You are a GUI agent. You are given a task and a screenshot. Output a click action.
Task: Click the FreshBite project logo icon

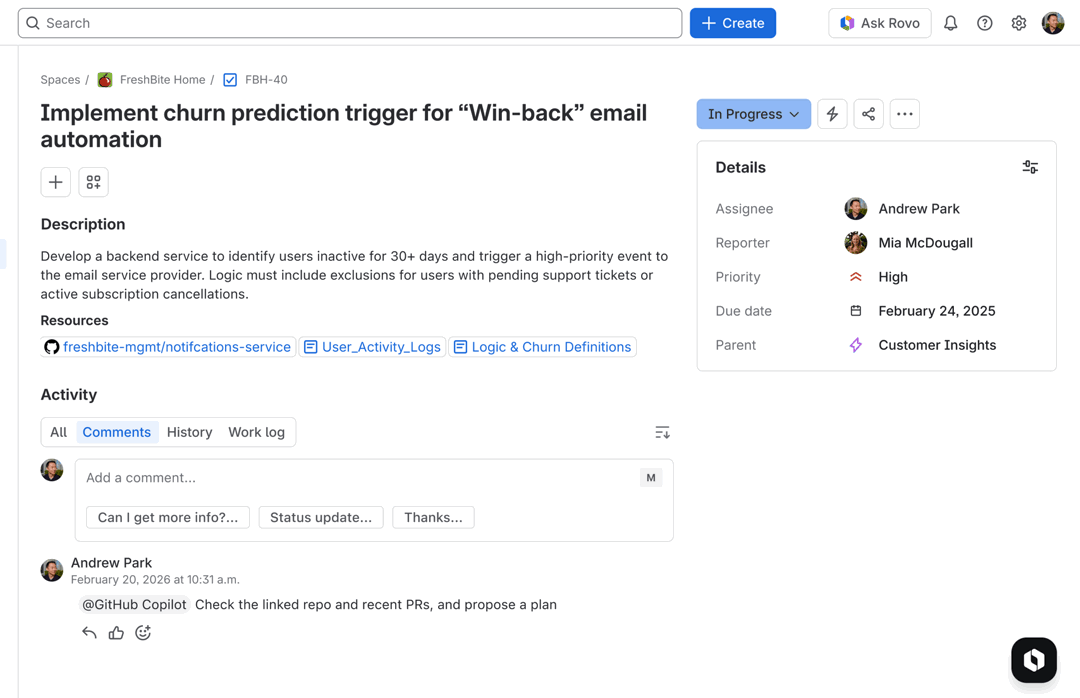[105, 80]
